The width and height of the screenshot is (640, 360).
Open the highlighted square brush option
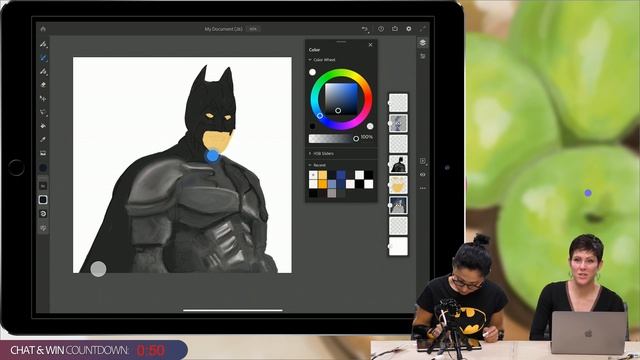tap(43, 200)
